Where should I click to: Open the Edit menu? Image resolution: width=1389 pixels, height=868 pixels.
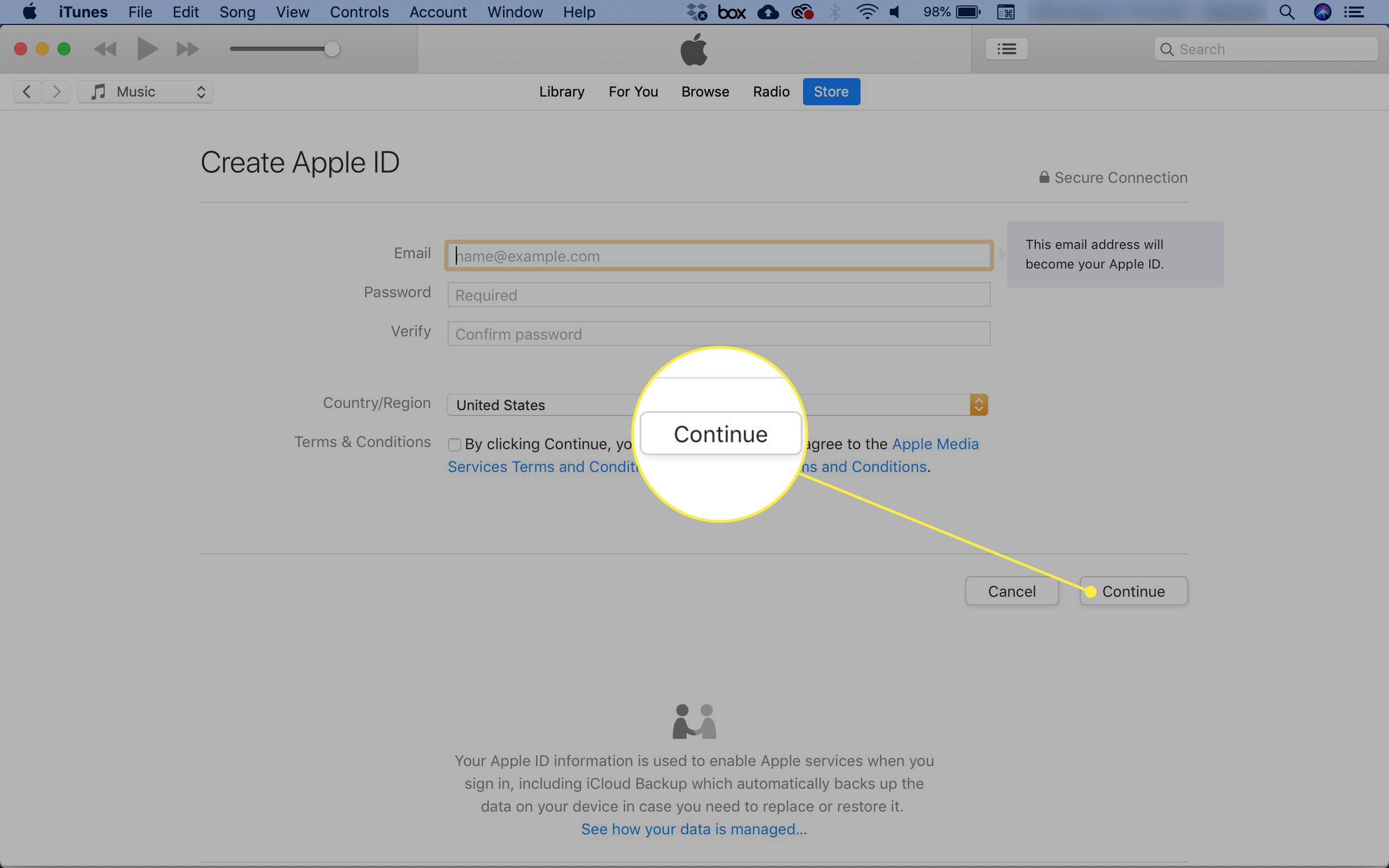coord(186,12)
